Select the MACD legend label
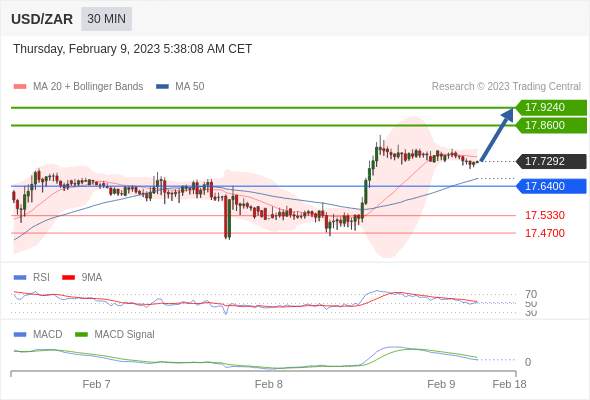Screen dimensions: 590x400 tap(48, 334)
